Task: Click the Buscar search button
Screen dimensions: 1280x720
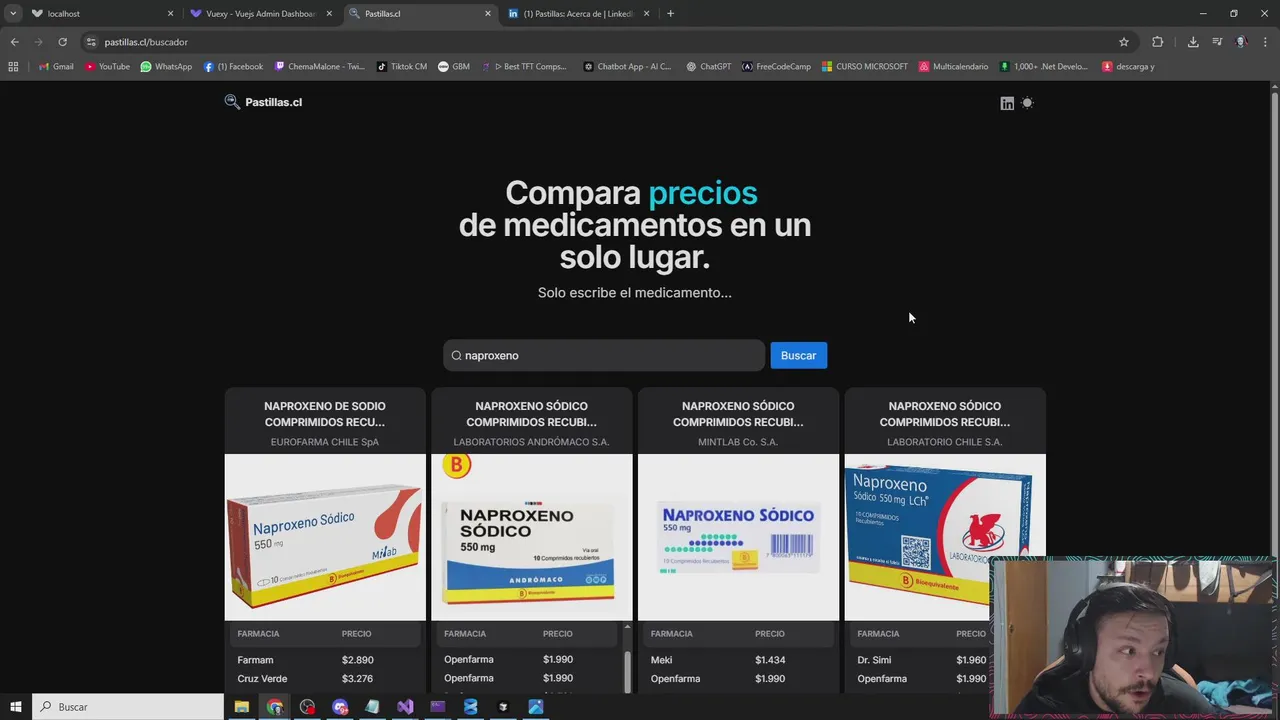Action: [798, 355]
